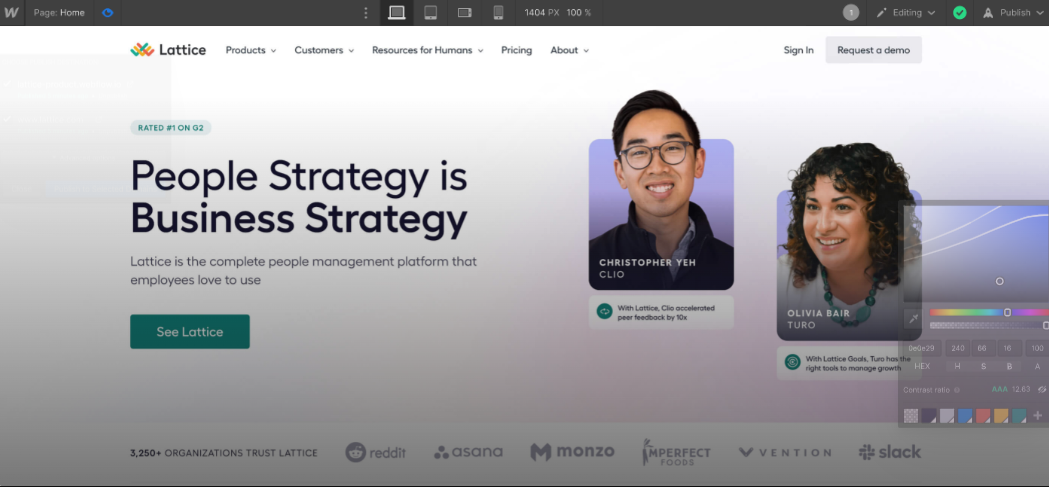Expand the Customers nav dropdown
This screenshot has width=1049, height=487.
324,50
